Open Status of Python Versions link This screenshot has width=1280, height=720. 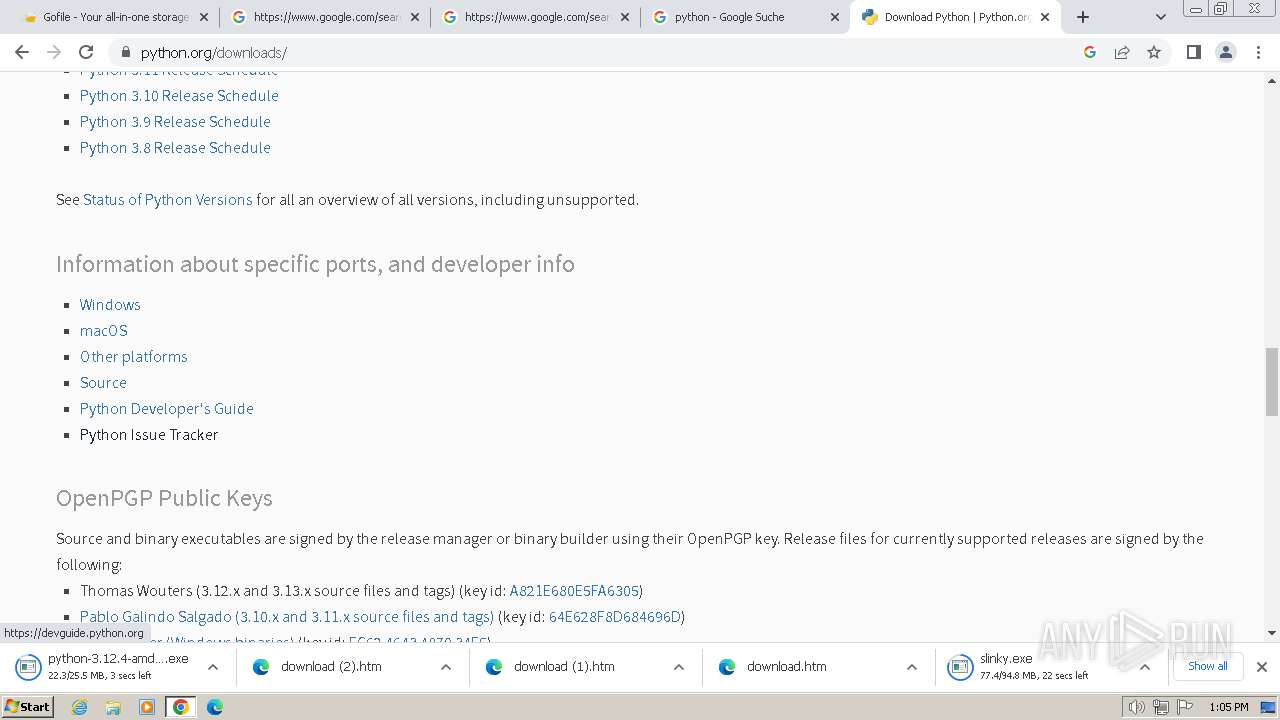168,200
